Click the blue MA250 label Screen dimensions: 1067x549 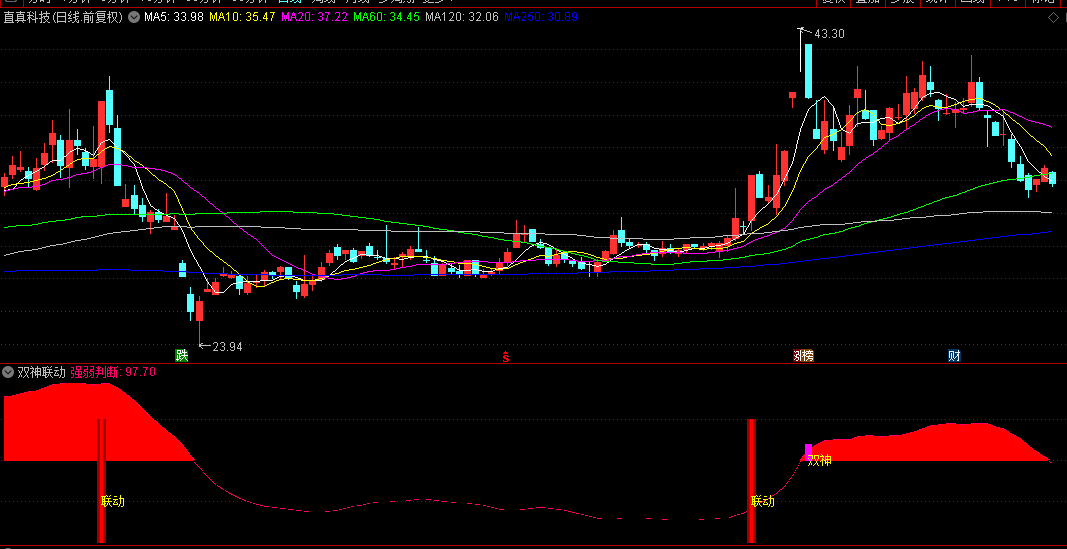click(540, 17)
